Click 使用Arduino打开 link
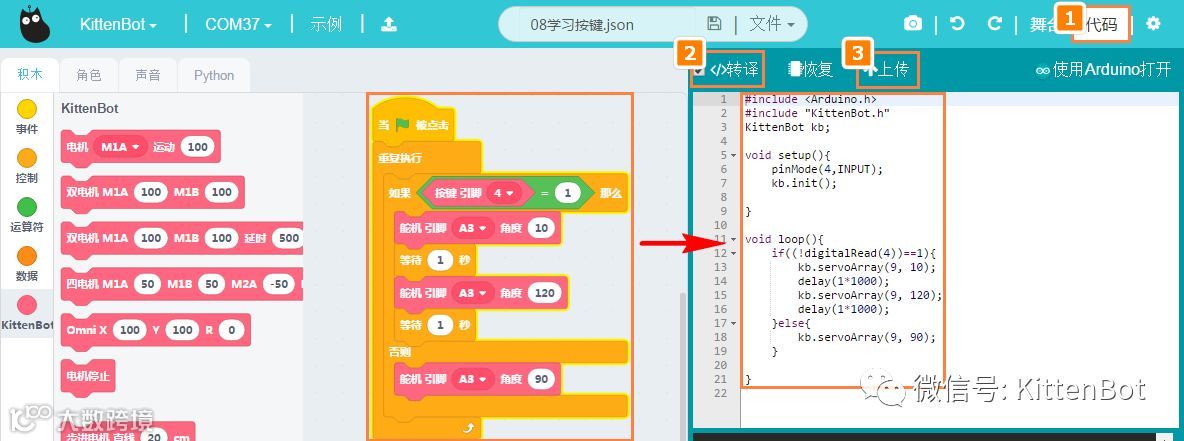Screen dimensions: 1184x441 pos(1103,70)
